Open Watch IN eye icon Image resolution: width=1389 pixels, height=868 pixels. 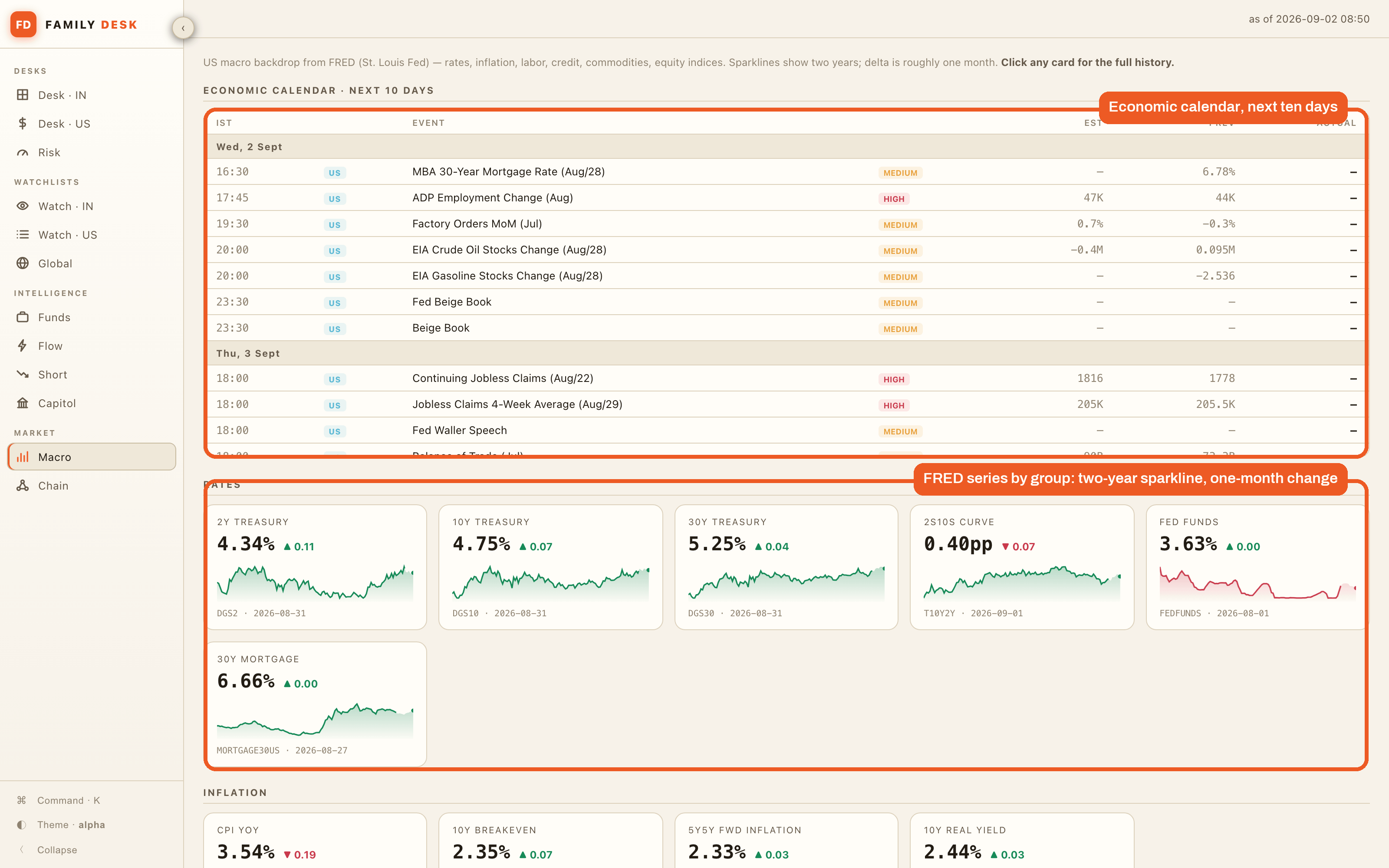pyautogui.click(x=23, y=206)
